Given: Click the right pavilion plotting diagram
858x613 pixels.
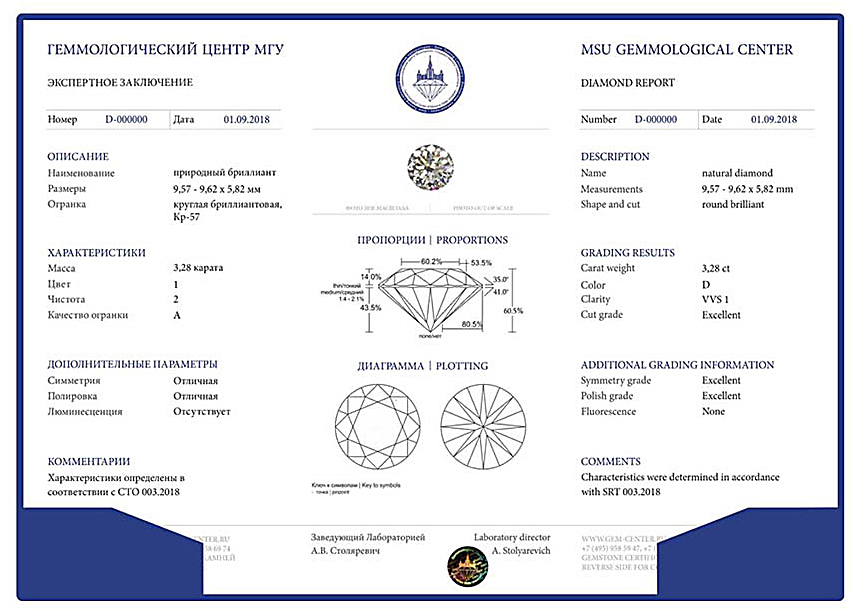Looking at the screenshot, I should (x=483, y=428).
